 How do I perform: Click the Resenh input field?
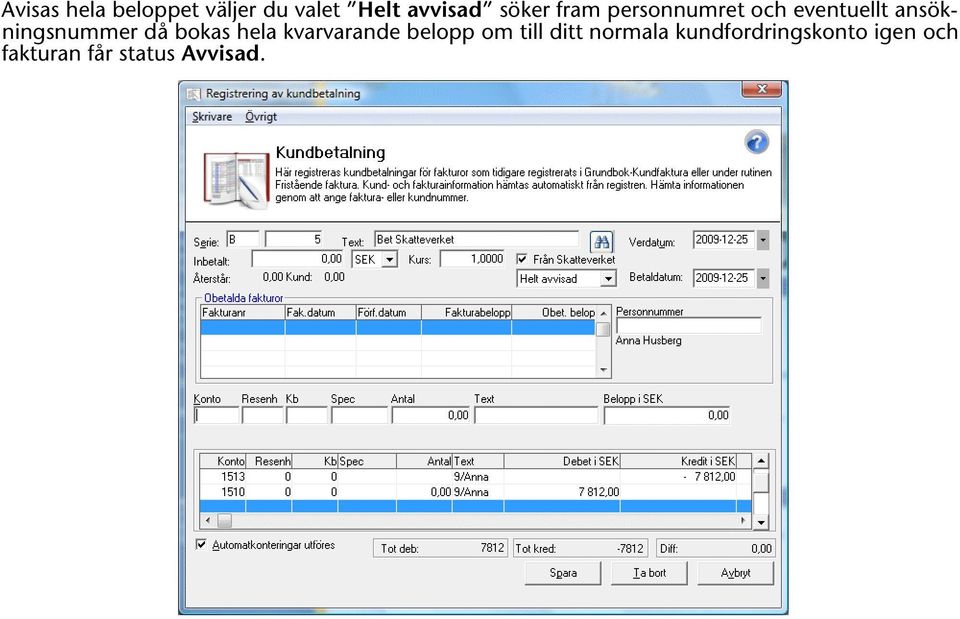(x=262, y=415)
